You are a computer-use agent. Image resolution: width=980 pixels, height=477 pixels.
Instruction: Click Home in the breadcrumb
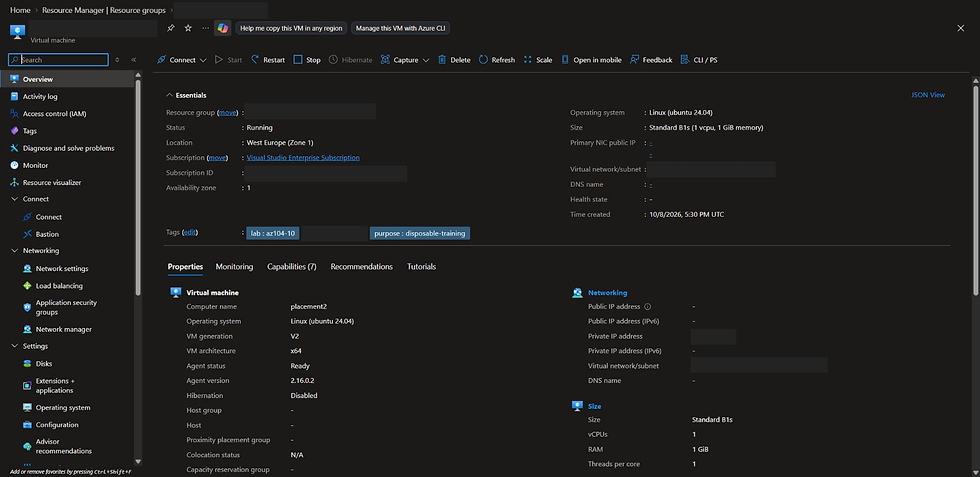[20, 11]
